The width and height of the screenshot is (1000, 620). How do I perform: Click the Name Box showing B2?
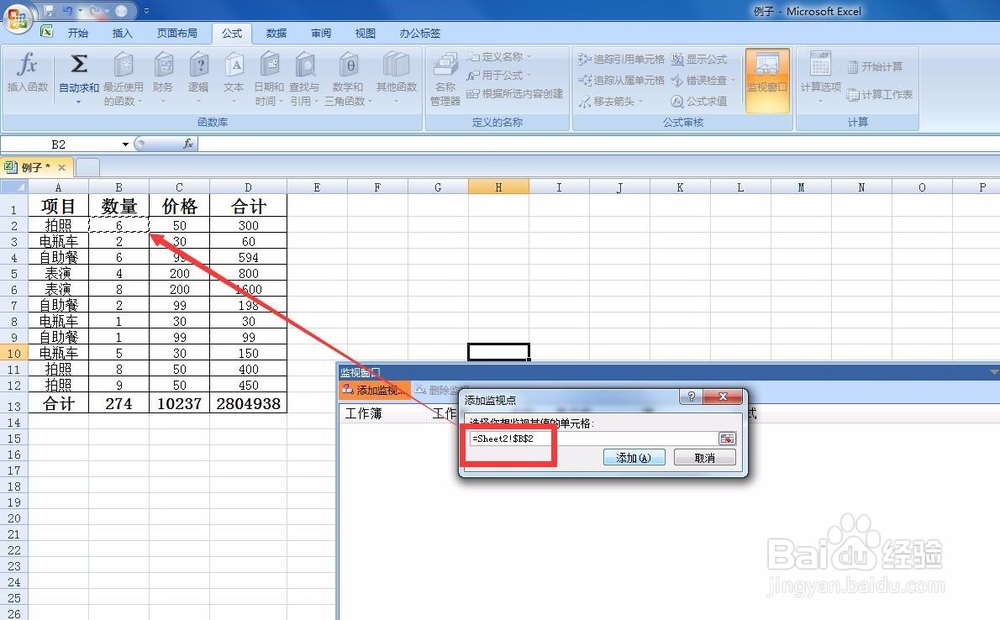pyautogui.click(x=59, y=144)
